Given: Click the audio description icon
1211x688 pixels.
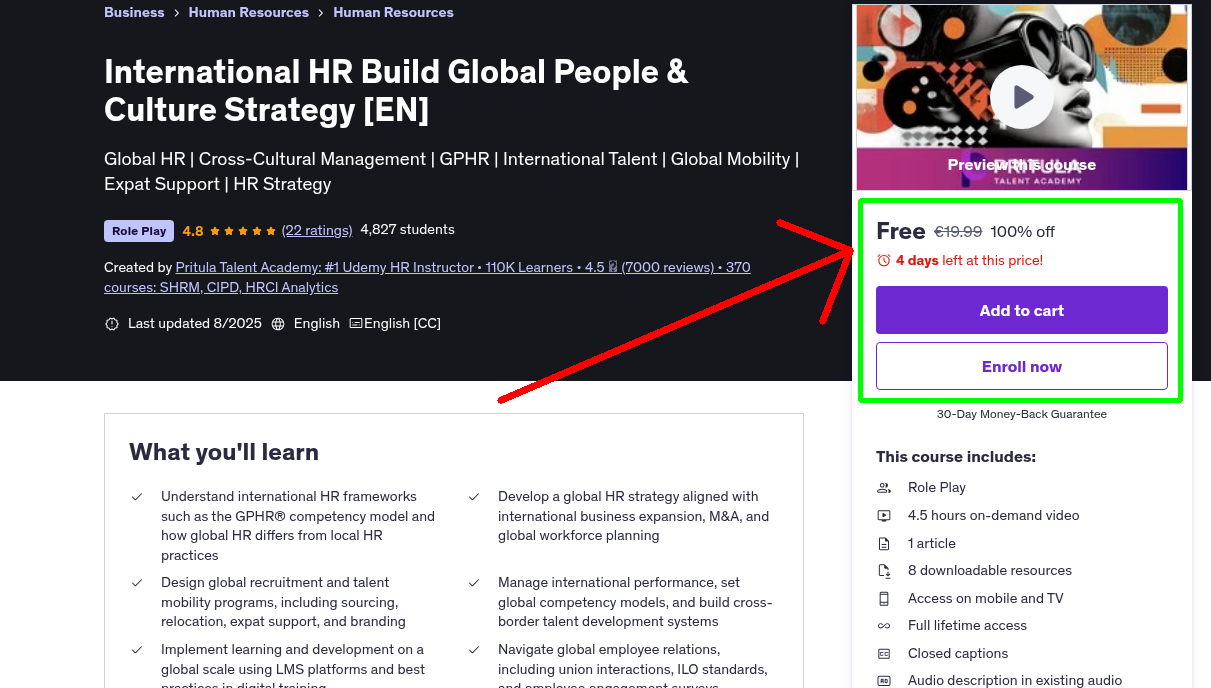Looking at the screenshot, I should pyautogui.click(x=884, y=681).
